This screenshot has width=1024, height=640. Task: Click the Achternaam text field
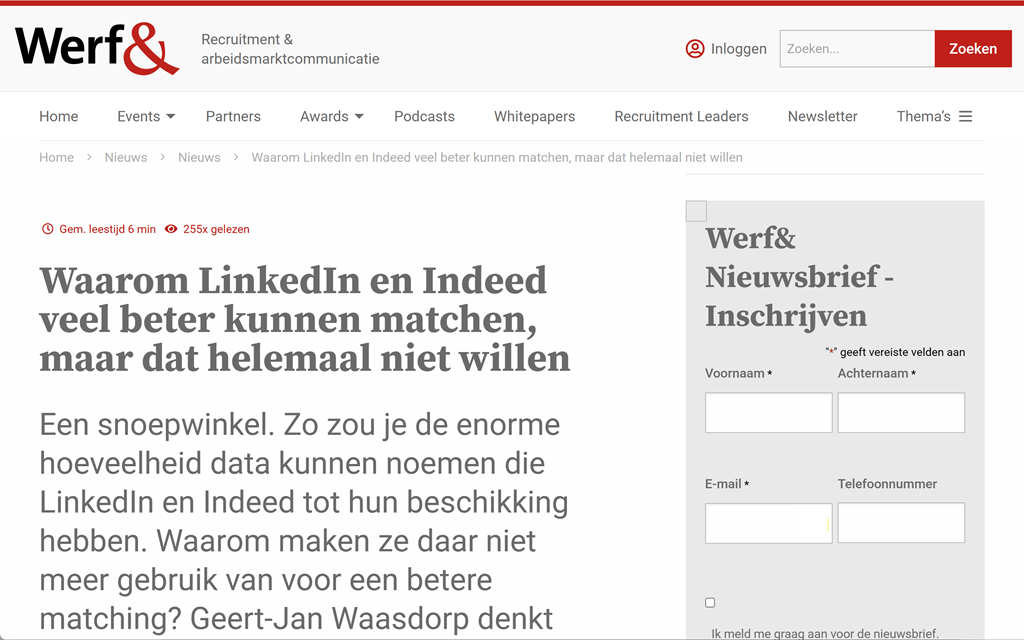(x=900, y=412)
